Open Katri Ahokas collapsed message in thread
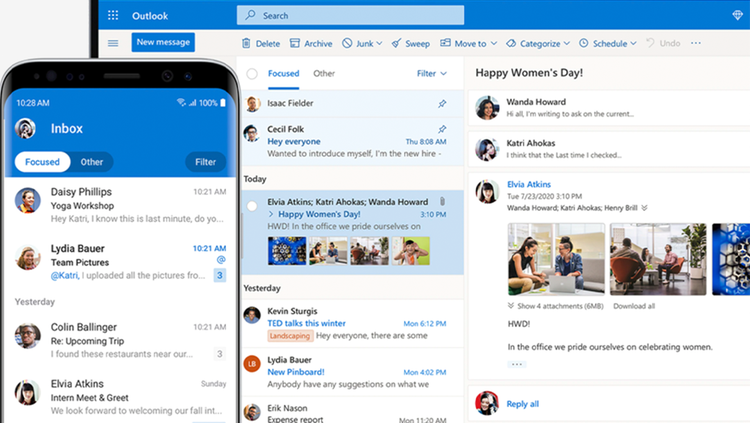The image size is (750, 423). [609, 149]
